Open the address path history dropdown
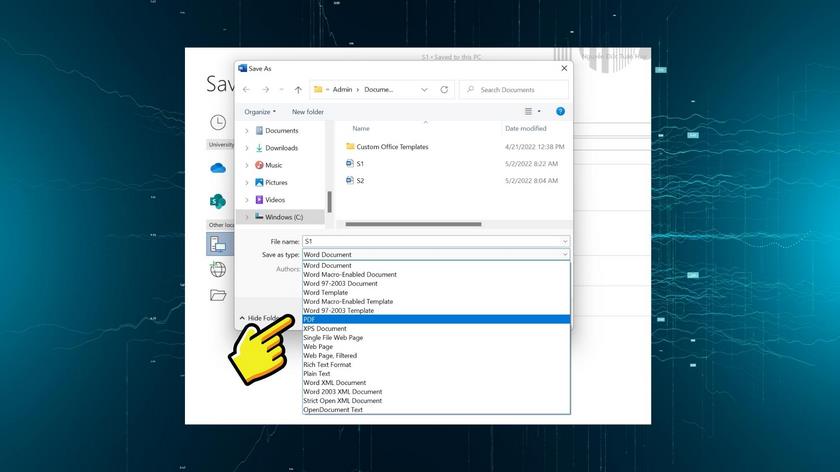 click(x=425, y=90)
